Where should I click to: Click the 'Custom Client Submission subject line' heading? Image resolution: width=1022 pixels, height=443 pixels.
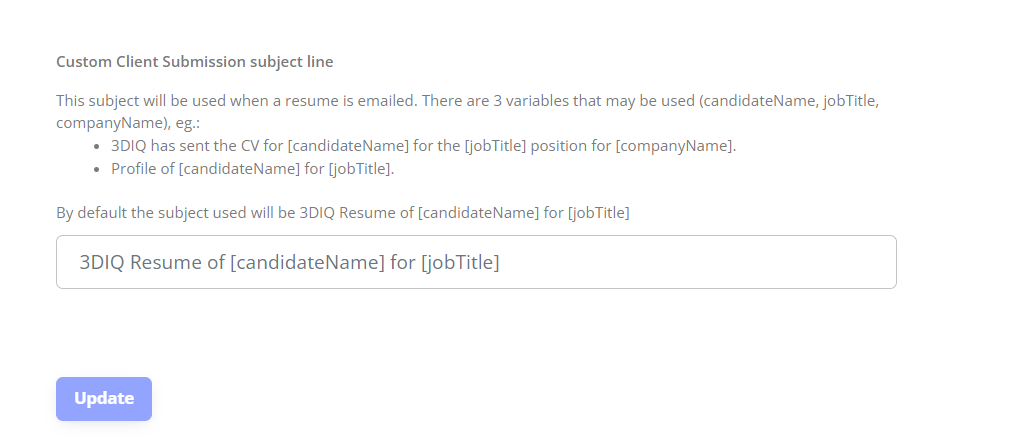pyautogui.click(x=194, y=62)
